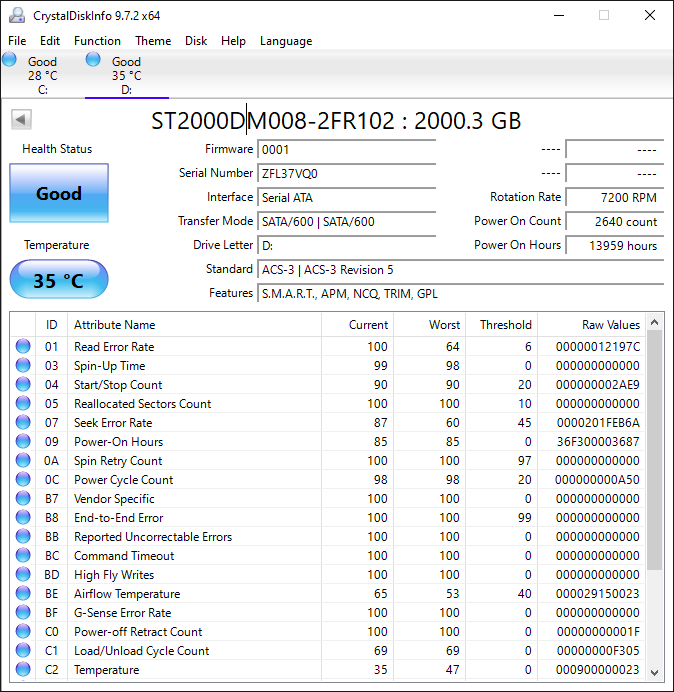Click status orb of Command Timeout row

(23, 555)
